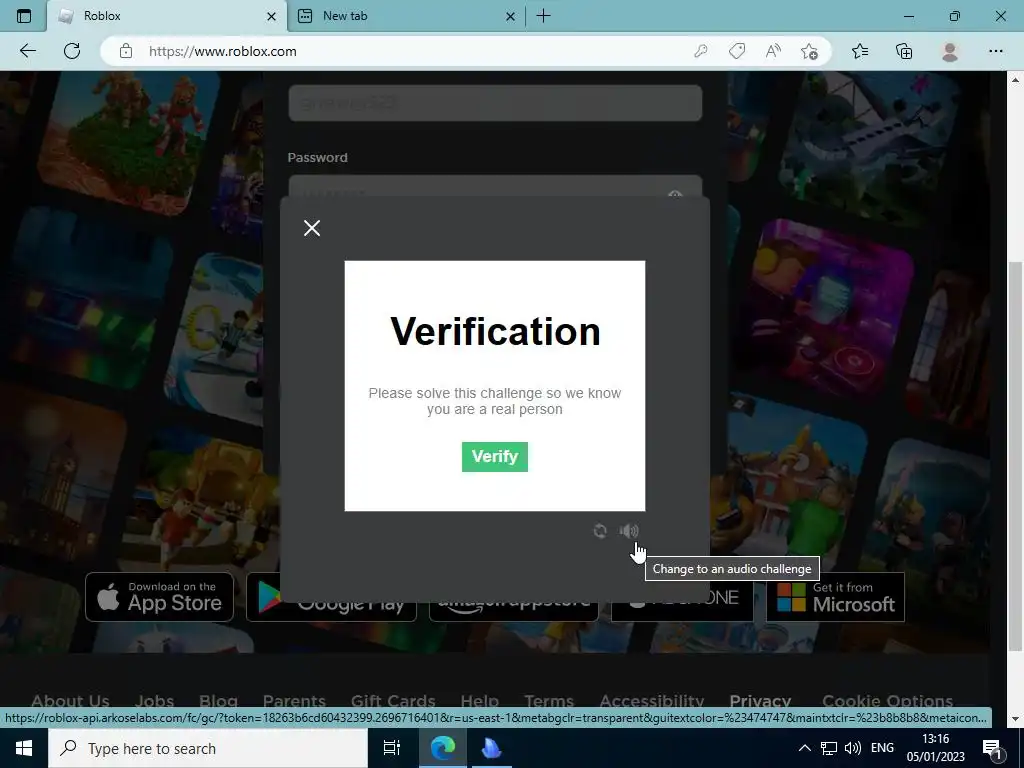1024x768 pixels.
Task: Open Edge Settings and more menu
Action: [x=995, y=51]
